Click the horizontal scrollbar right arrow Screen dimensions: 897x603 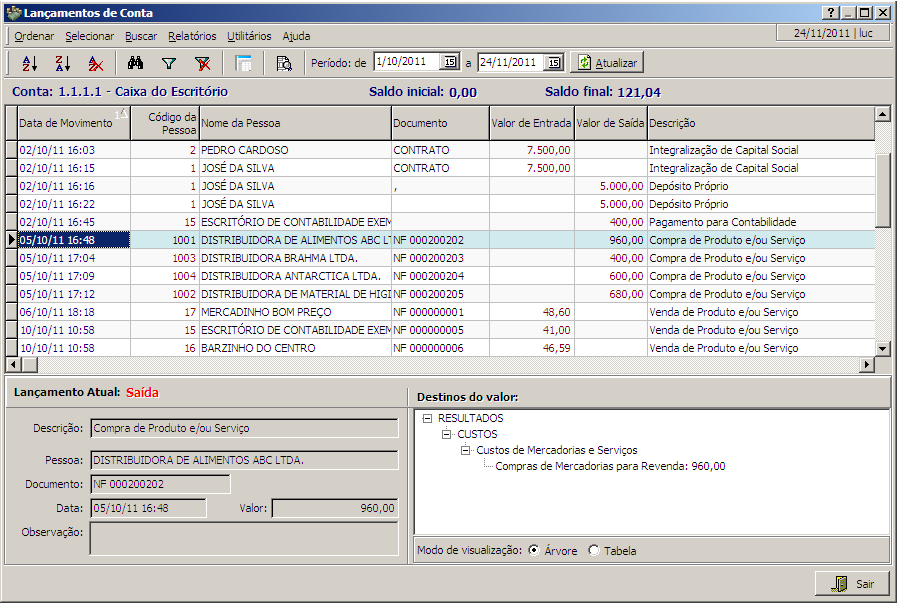point(867,365)
